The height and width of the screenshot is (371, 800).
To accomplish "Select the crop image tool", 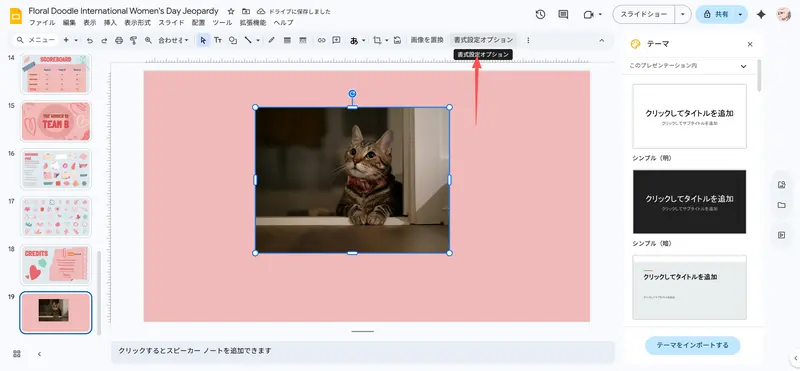I will [378, 40].
